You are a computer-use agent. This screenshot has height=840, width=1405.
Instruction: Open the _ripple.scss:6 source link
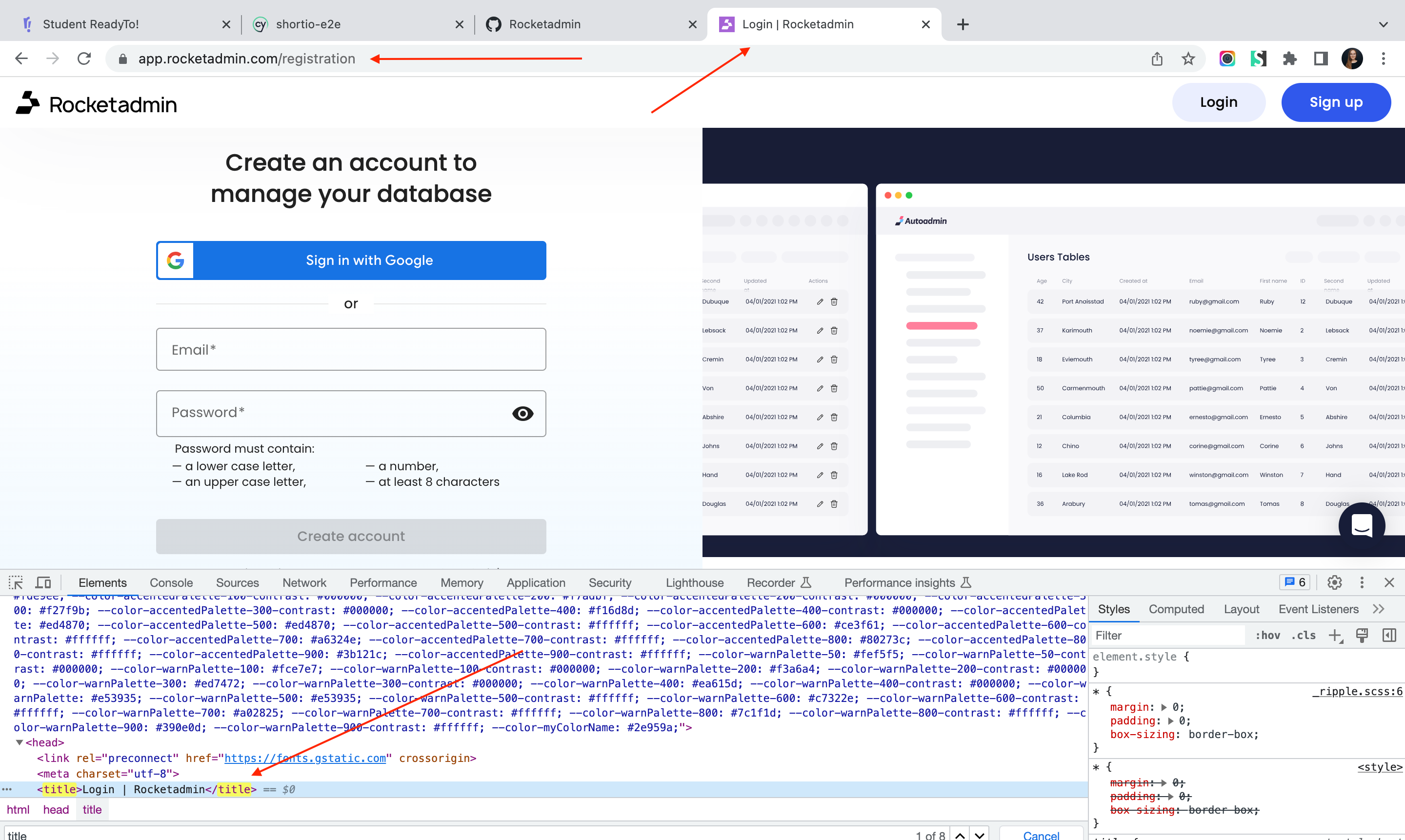click(1358, 691)
